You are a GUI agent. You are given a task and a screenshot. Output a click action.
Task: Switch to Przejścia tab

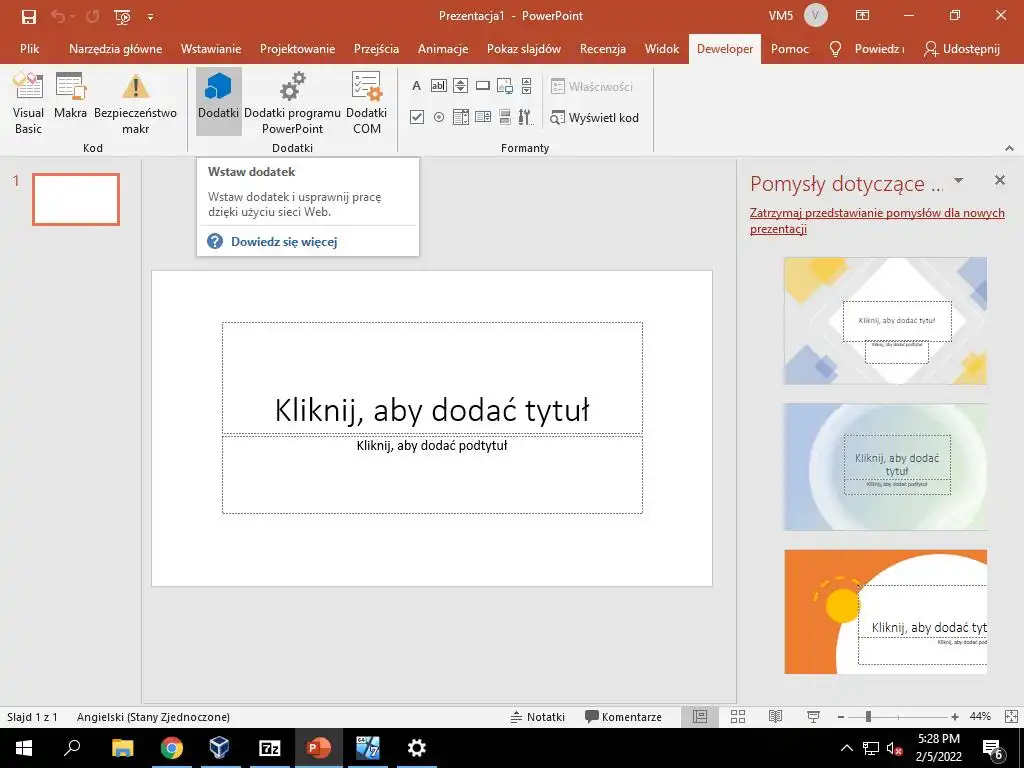[x=376, y=48]
